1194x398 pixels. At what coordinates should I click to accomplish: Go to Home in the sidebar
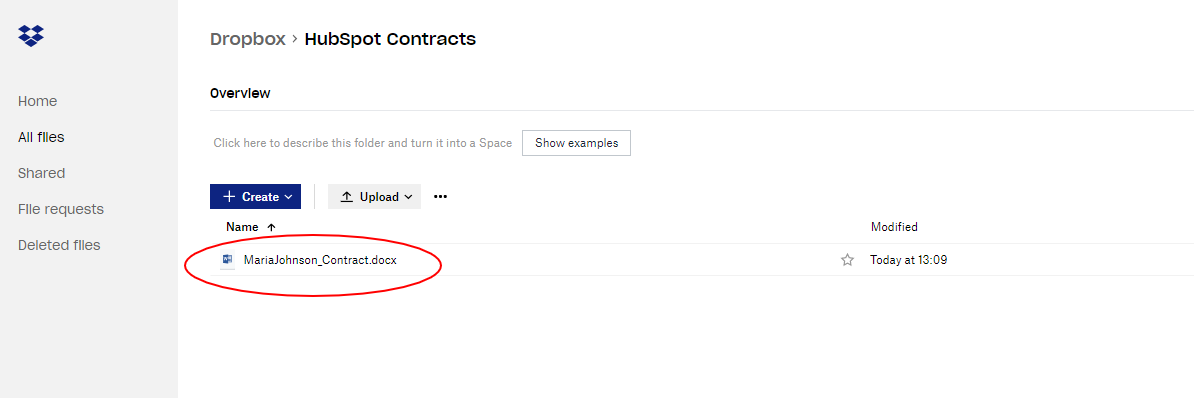37,101
